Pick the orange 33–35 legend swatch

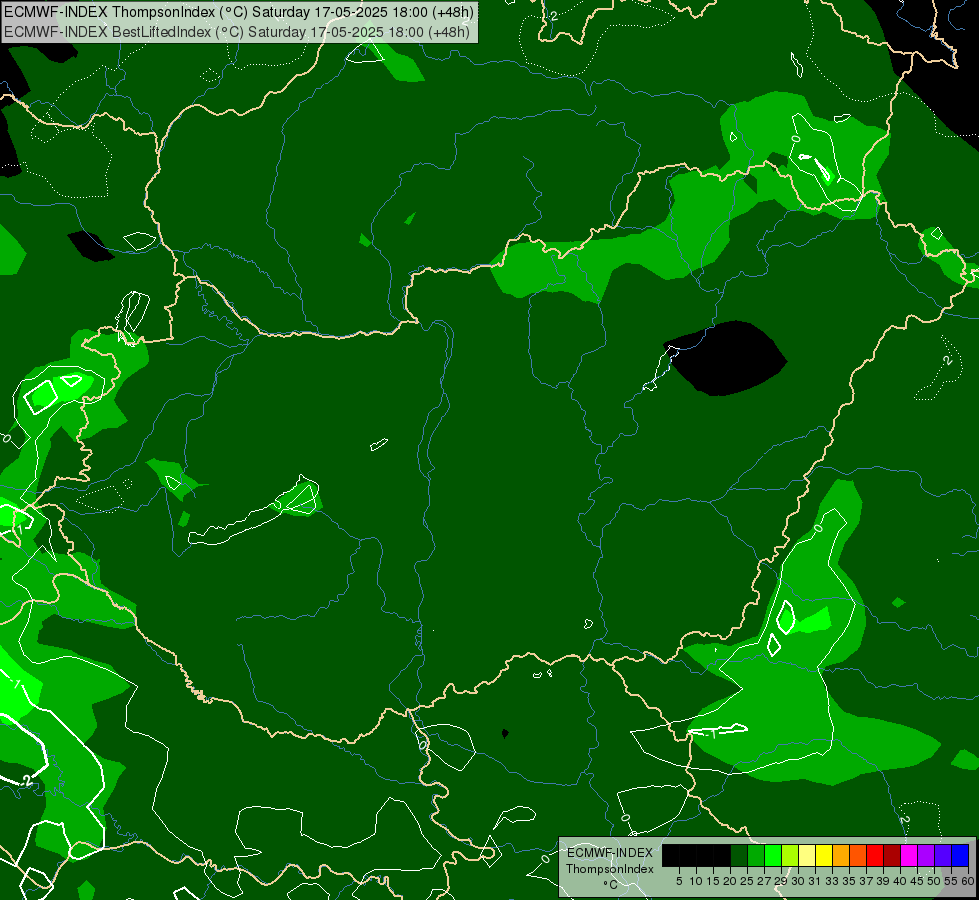tap(841, 855)
